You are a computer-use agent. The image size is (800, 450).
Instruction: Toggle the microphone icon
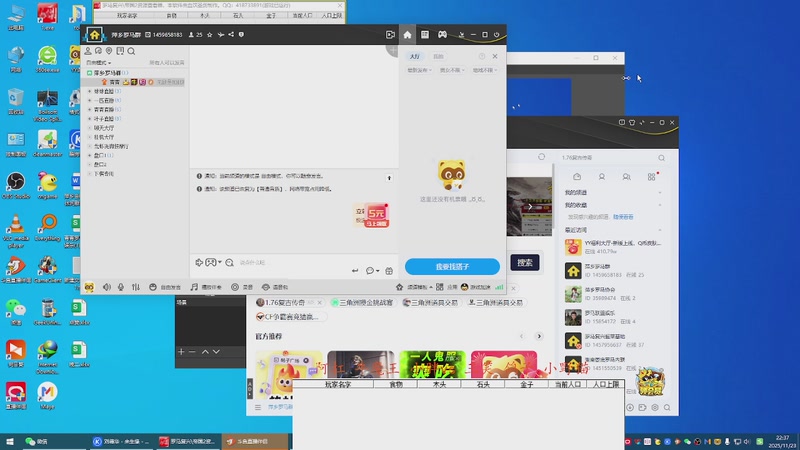[x=121, y=287]
